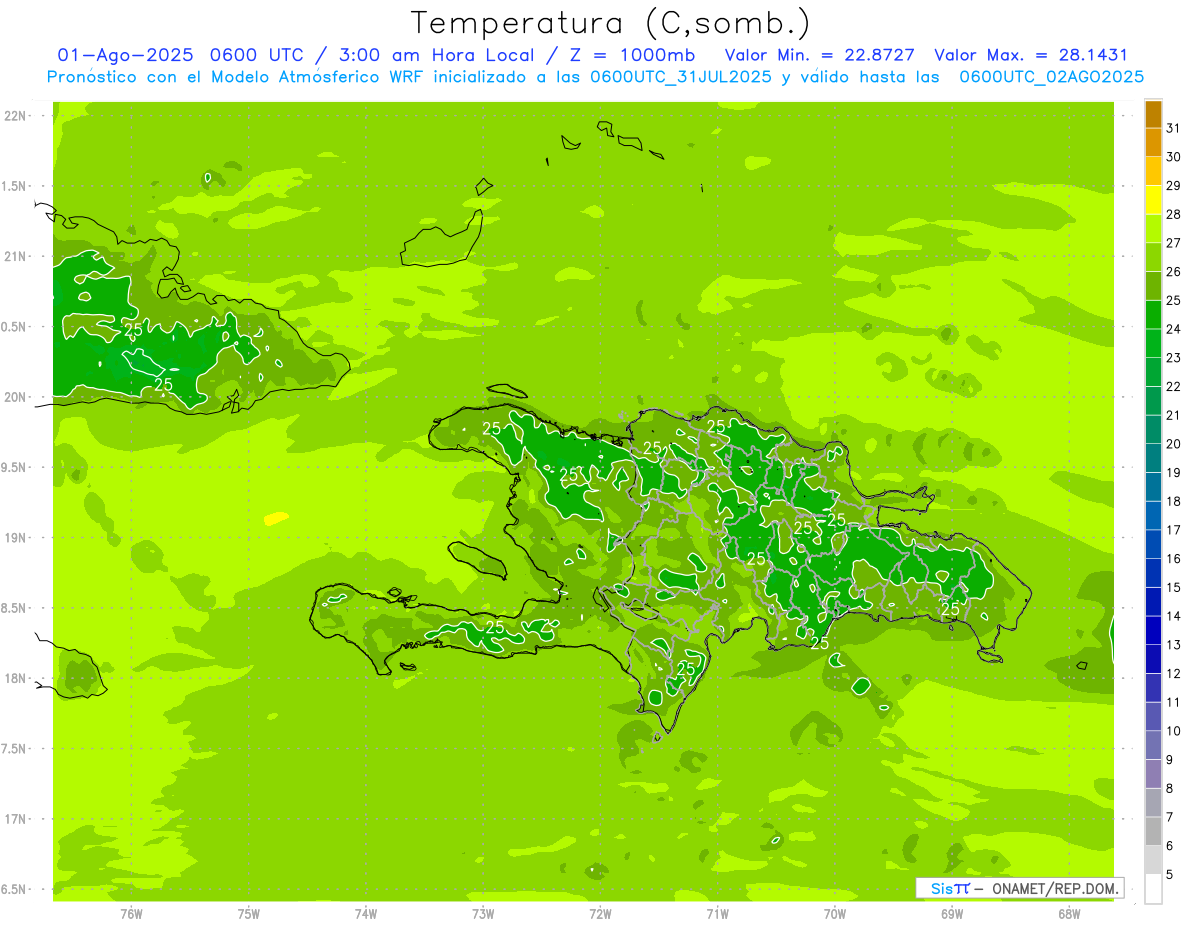Image resolution: width=1200 pixels, height=927 pixels.
Task: Click the '68W' longitude axis label
Action: click(1069, 914)
